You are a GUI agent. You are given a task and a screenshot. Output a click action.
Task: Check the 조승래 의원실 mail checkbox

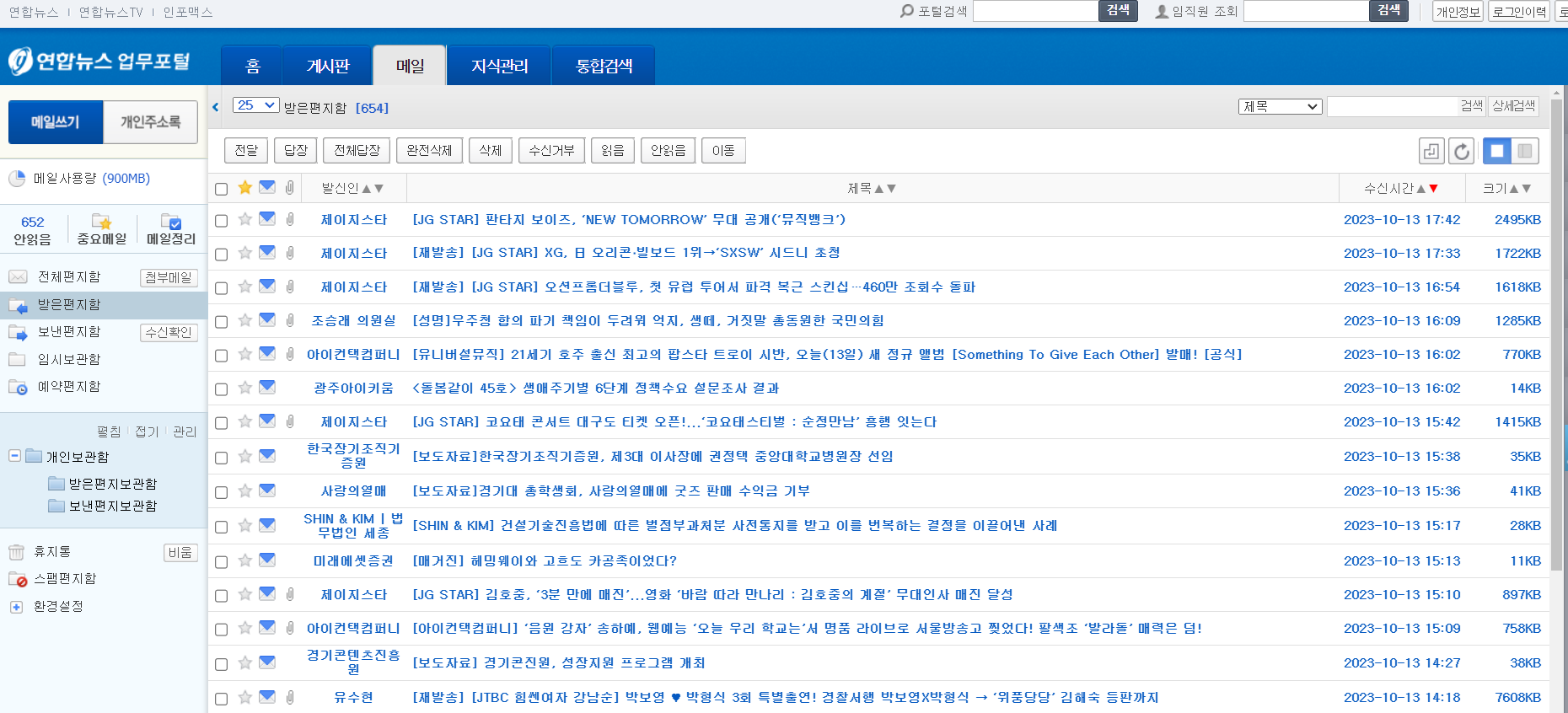tap(221, 321)
